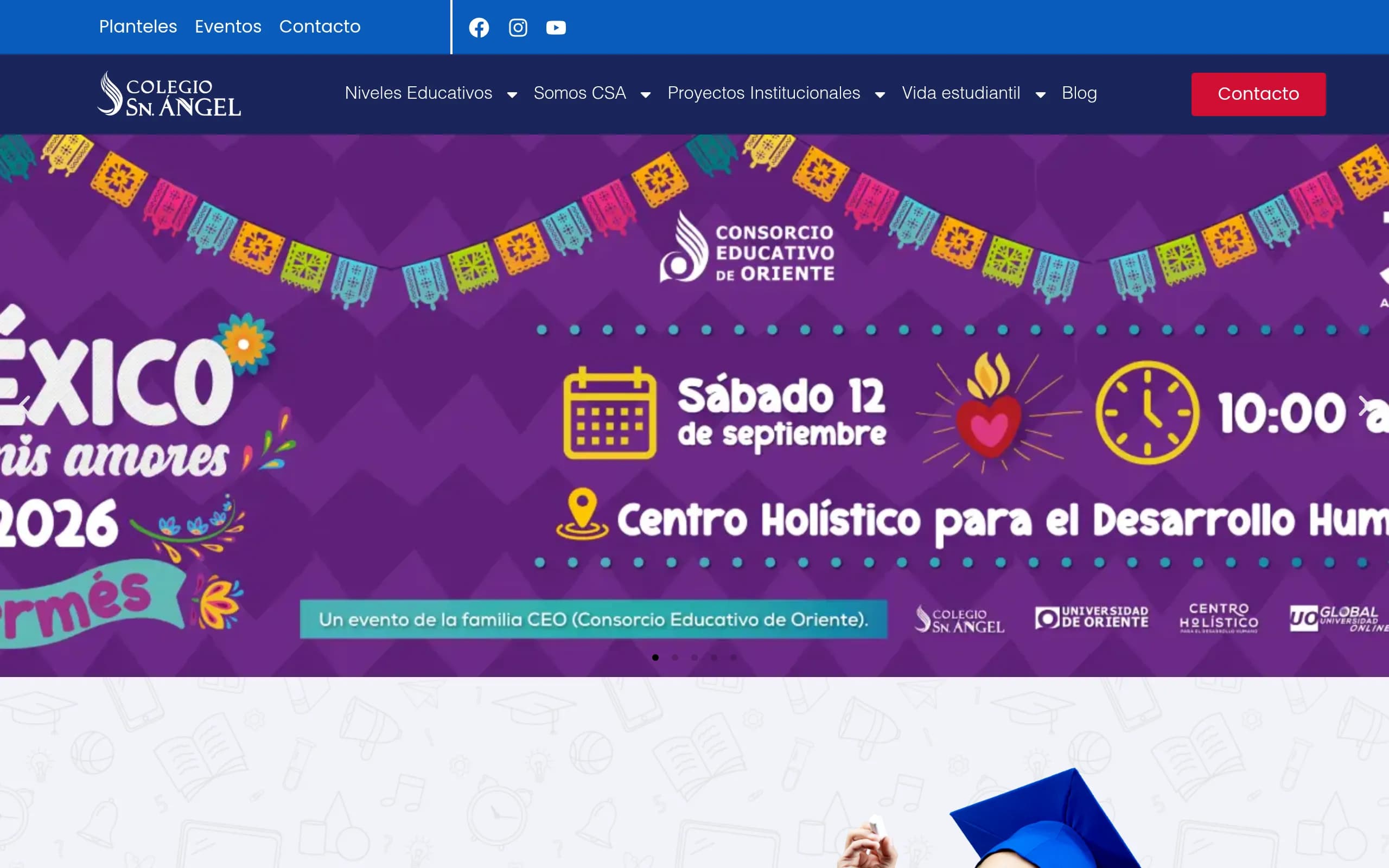Image resolution: width=1389 pixels, height=868 pixels.
Task: Click the México en mis amores banner slide
Action: [x=694, y=405]
